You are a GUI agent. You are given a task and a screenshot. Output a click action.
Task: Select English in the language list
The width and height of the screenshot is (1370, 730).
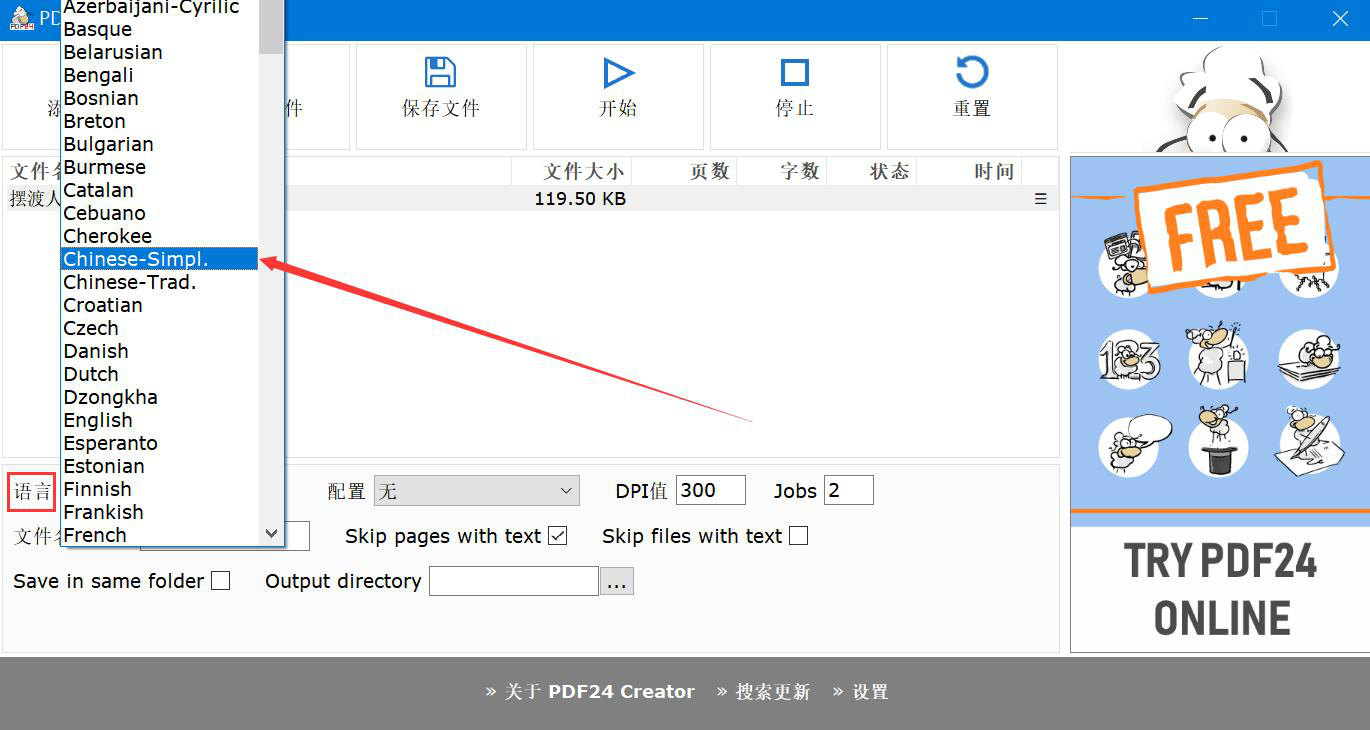click(160, 420)
